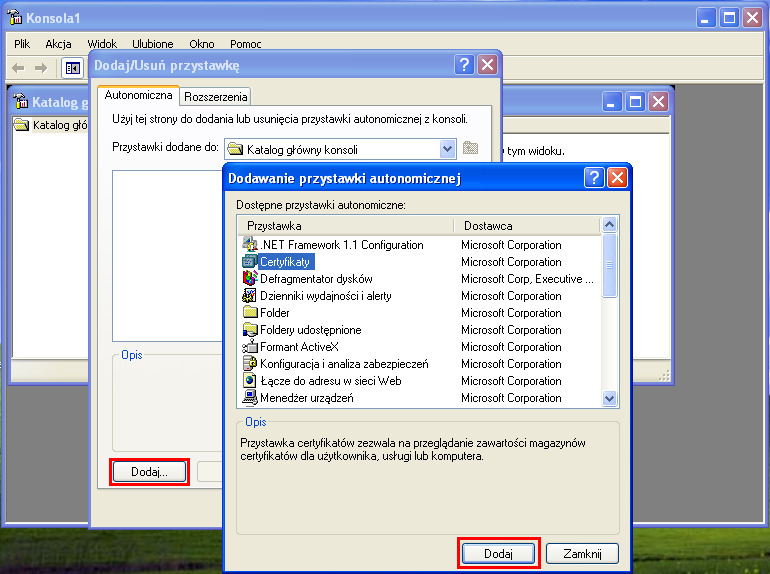
Task: Click the Menedżer urządzeń row text
Action: 307,398
